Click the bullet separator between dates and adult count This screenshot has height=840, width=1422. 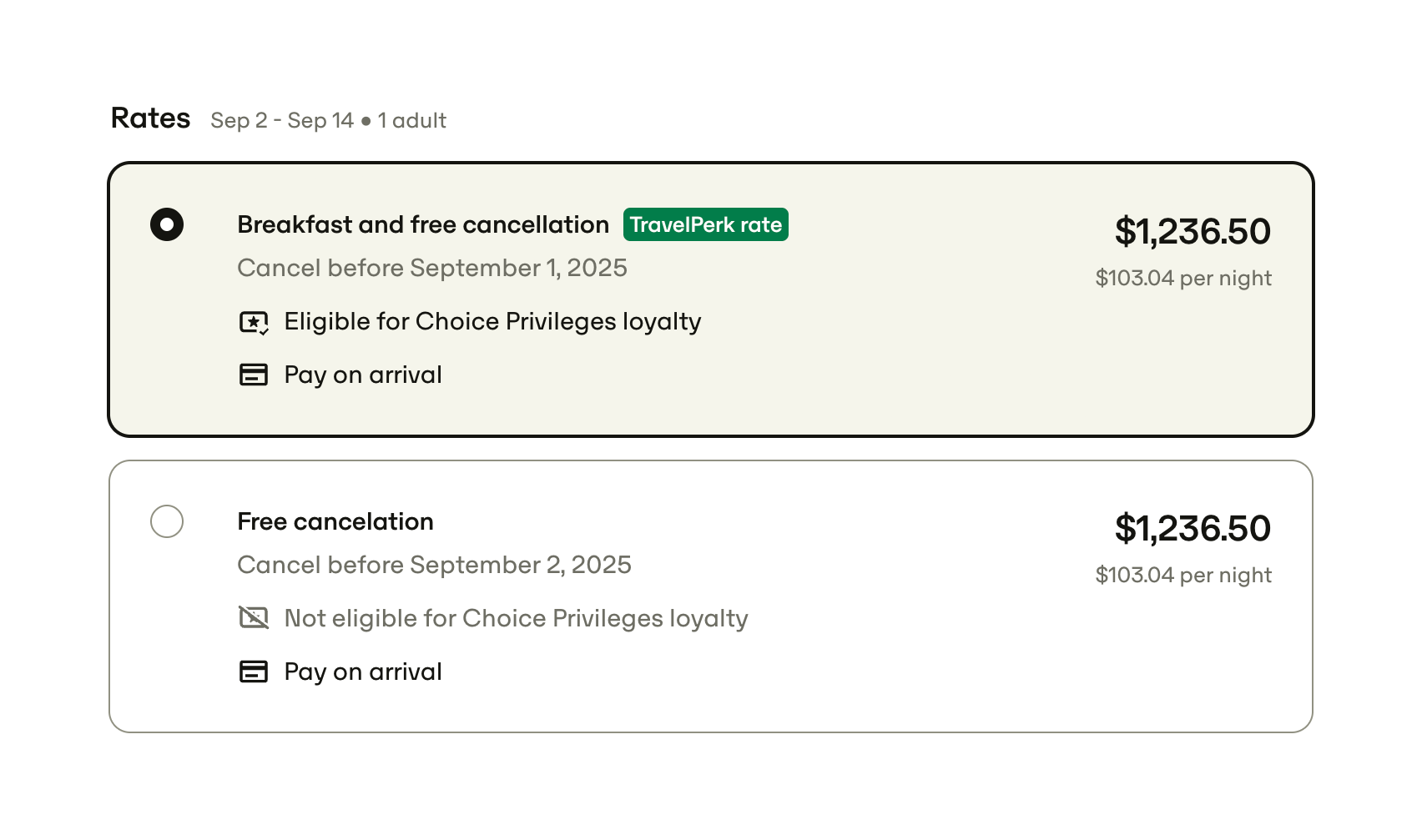pyautogui.click(x=365, y=121)
